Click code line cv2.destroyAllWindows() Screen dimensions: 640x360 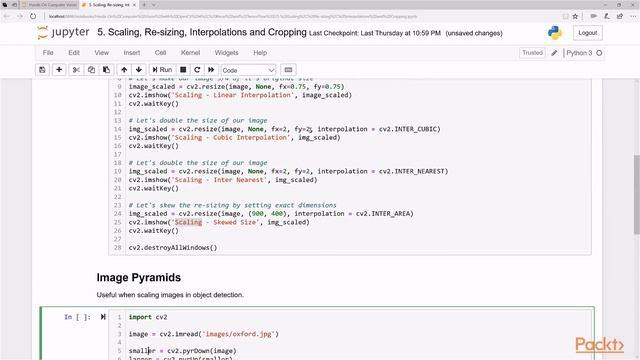pos(173,248)
